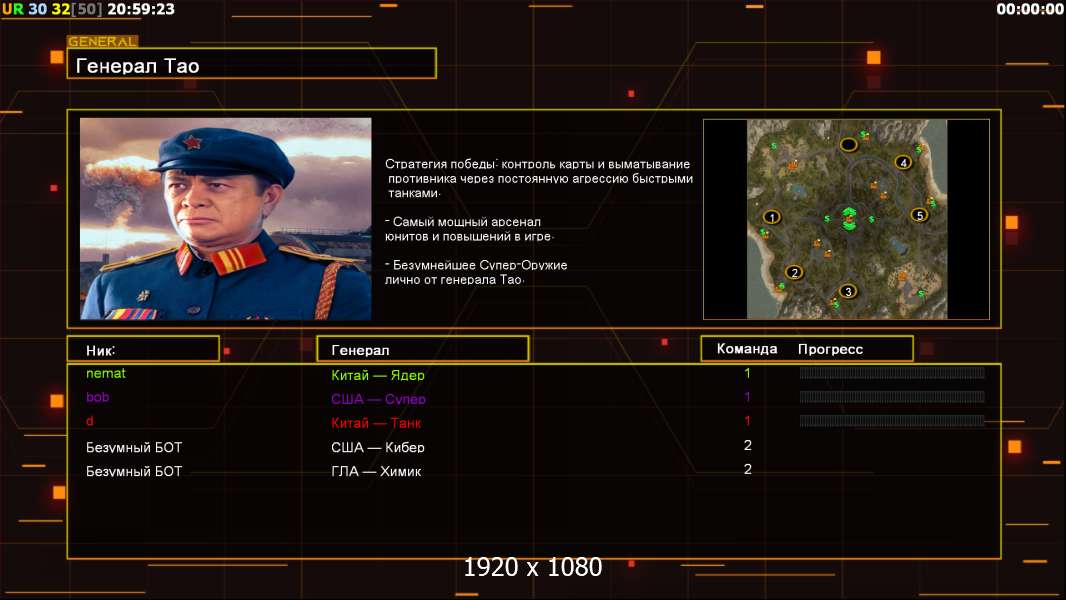The image size is (1066, 600).
Task: Select player name "nemat"
Action: tap(106, 373)
